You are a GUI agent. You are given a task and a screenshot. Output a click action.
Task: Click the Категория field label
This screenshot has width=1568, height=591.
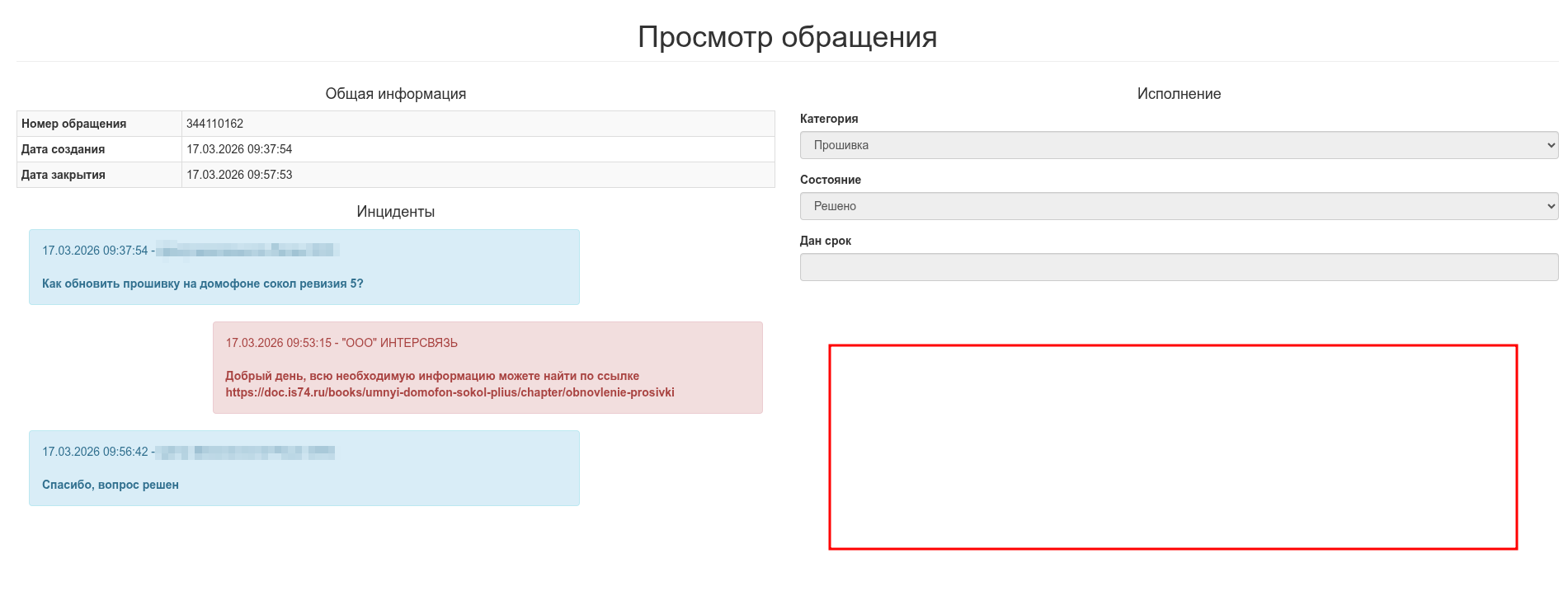(829, 119)
